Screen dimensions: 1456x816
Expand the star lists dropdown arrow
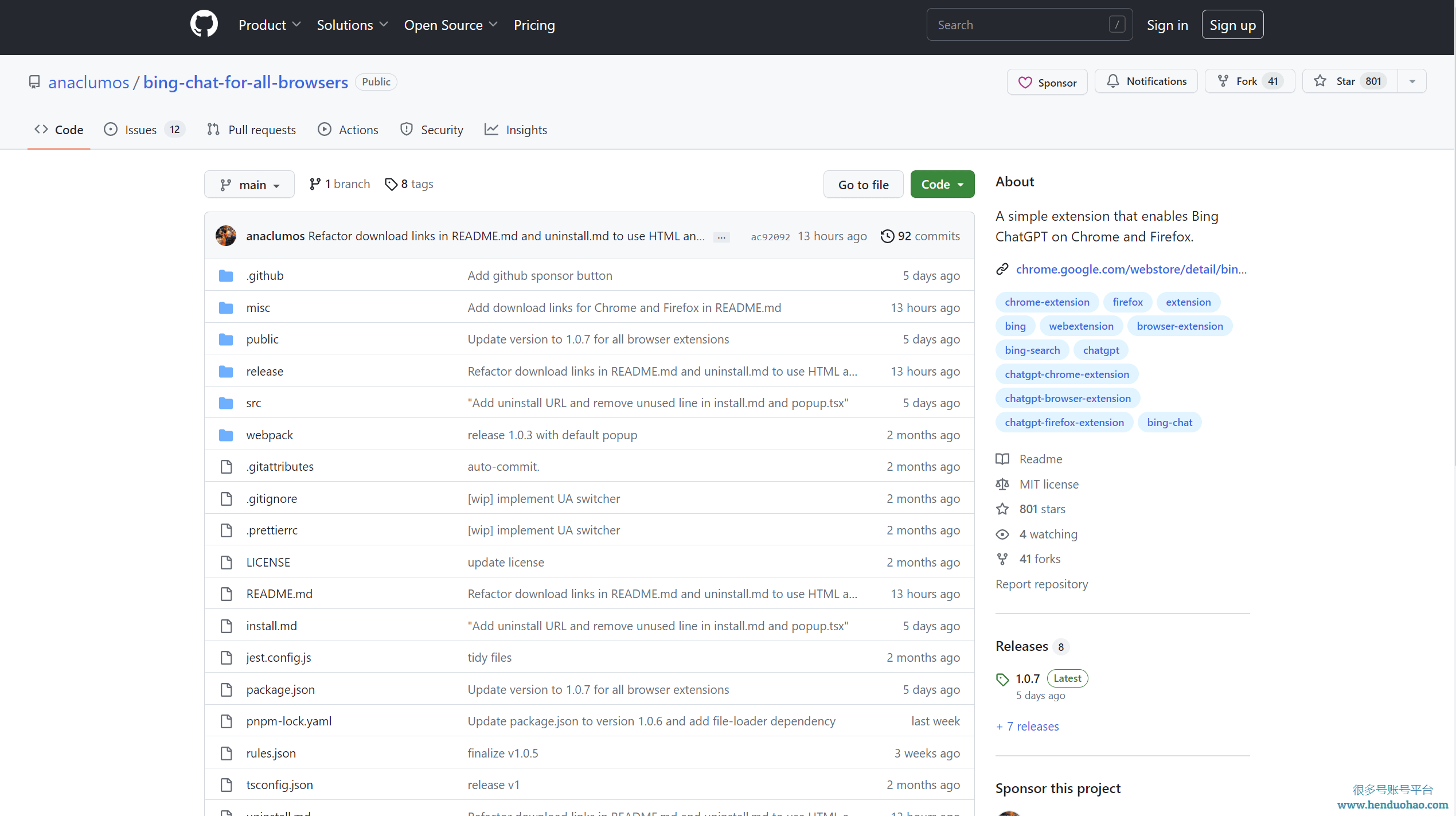click(1412, 81)
